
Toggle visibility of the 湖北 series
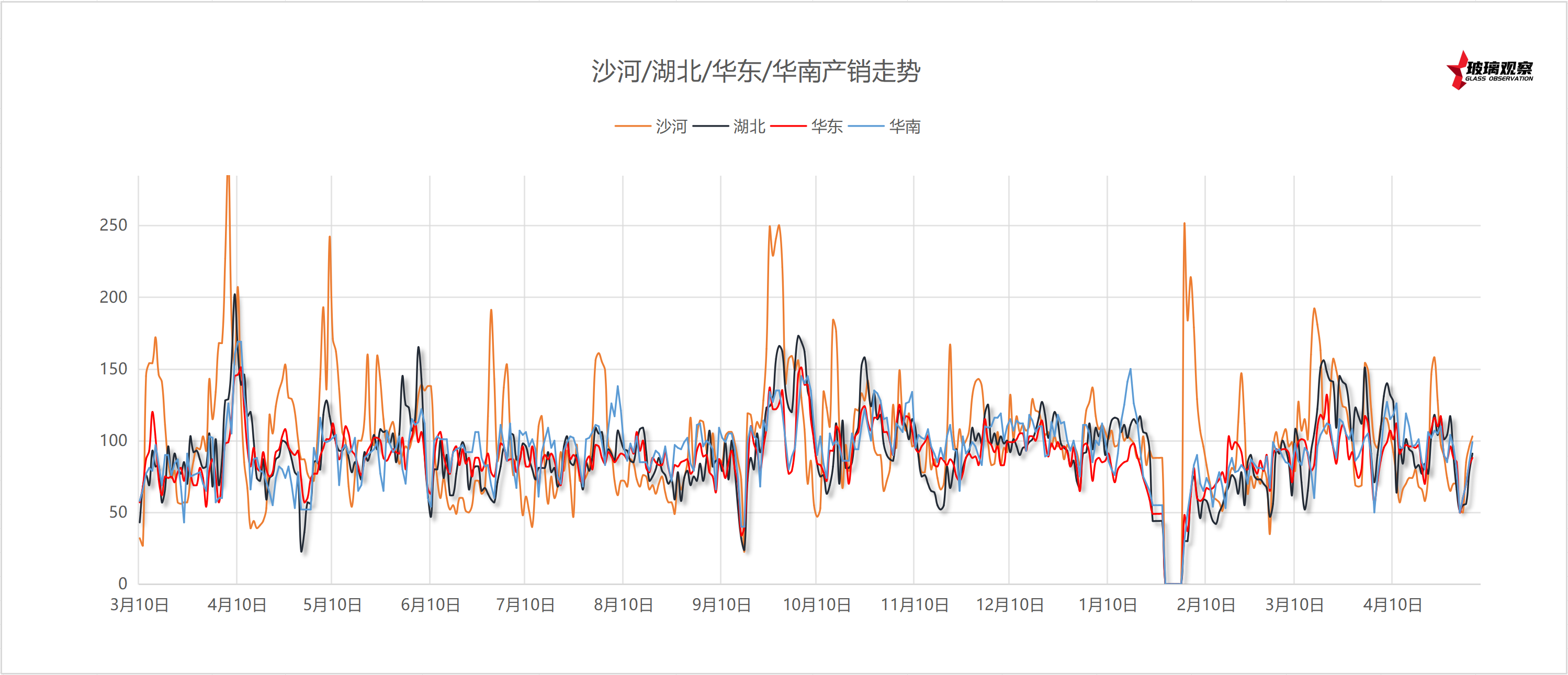(x=749, y=126)
